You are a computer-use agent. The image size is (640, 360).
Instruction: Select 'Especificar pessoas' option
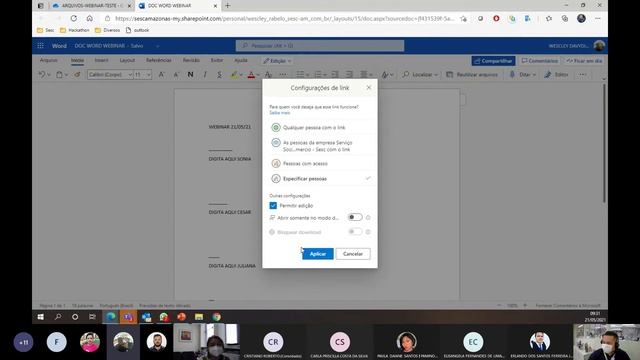point(320,178)
